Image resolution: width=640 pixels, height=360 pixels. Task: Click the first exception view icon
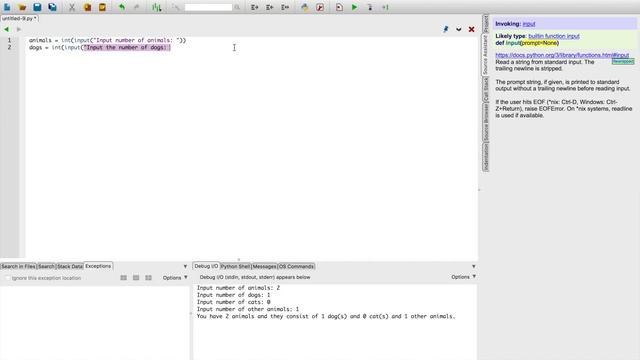tap(123, 278)
